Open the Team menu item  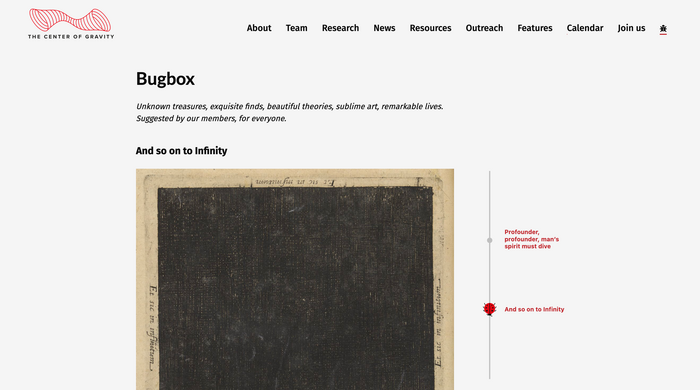[x=296, y=28]
